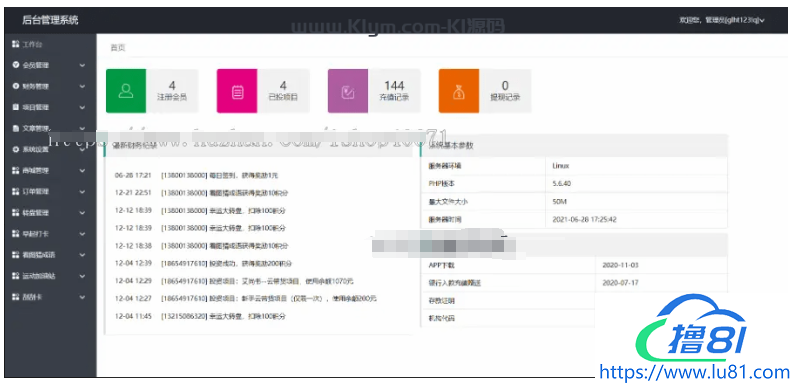Expand the 会员管理 chevron

[x=82, y=65]
